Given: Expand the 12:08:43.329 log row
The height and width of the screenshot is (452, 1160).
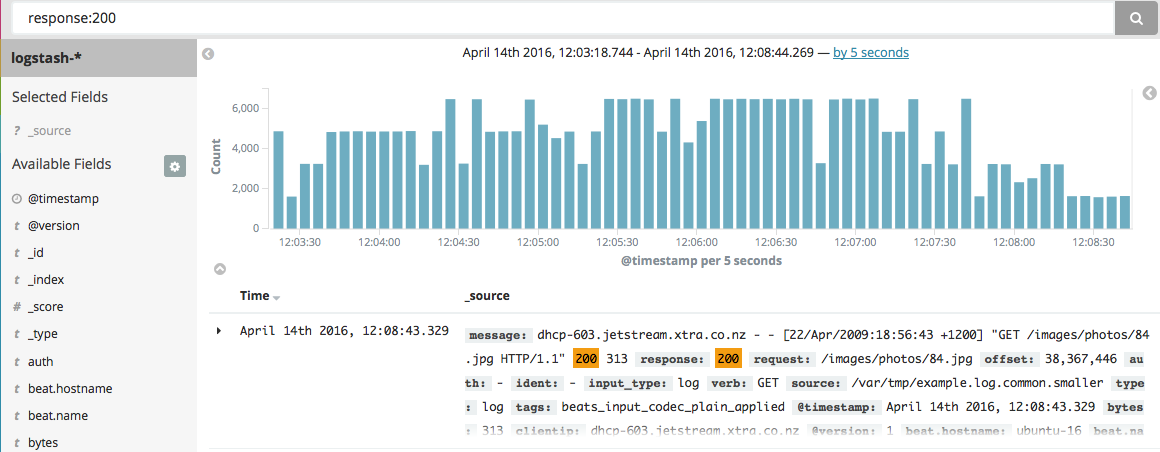Looking at the screenshot, I should point(219,331).
